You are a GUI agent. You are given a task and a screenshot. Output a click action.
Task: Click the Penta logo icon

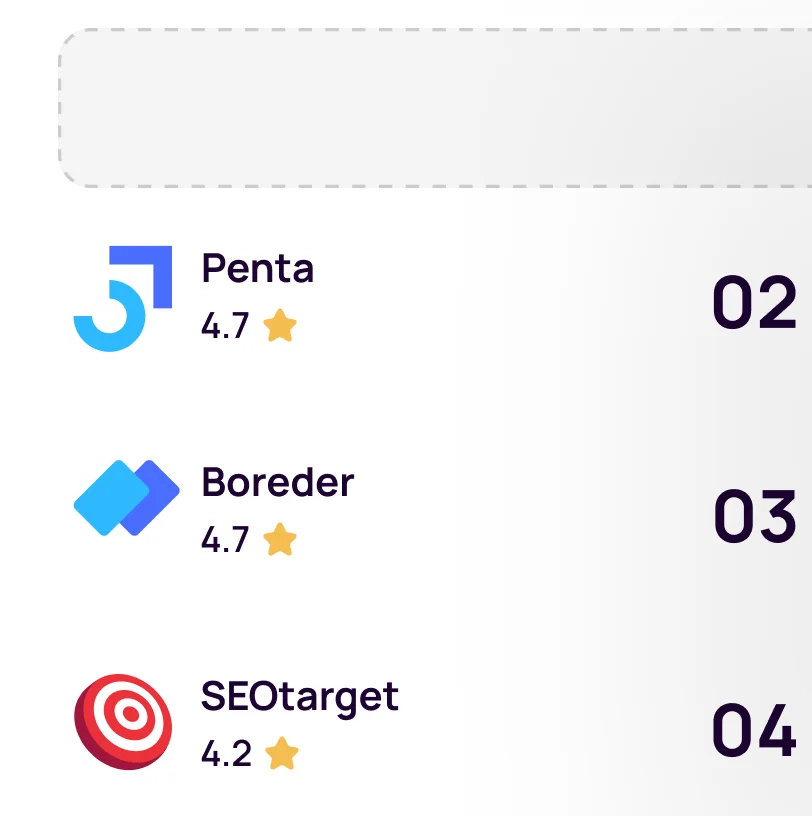pos(123,298)
